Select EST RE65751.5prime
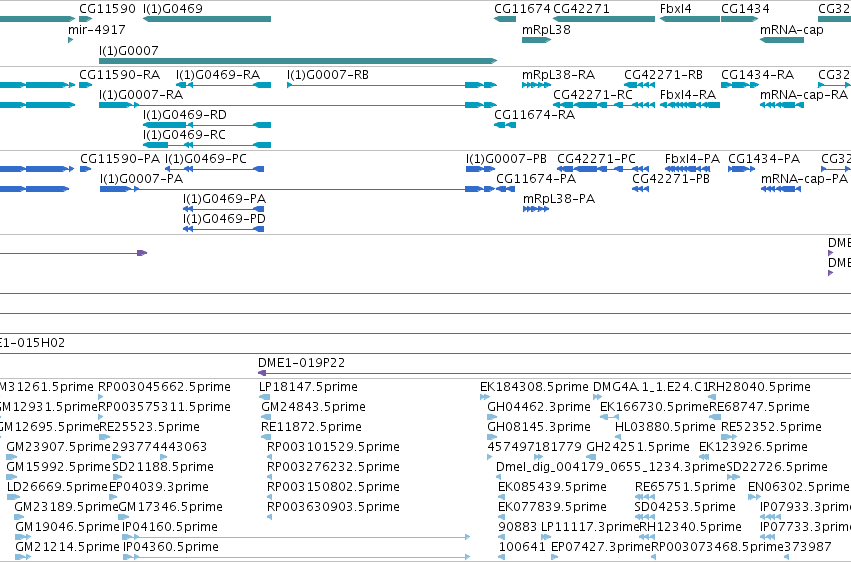The image size is (851, 562). (685, 487)
